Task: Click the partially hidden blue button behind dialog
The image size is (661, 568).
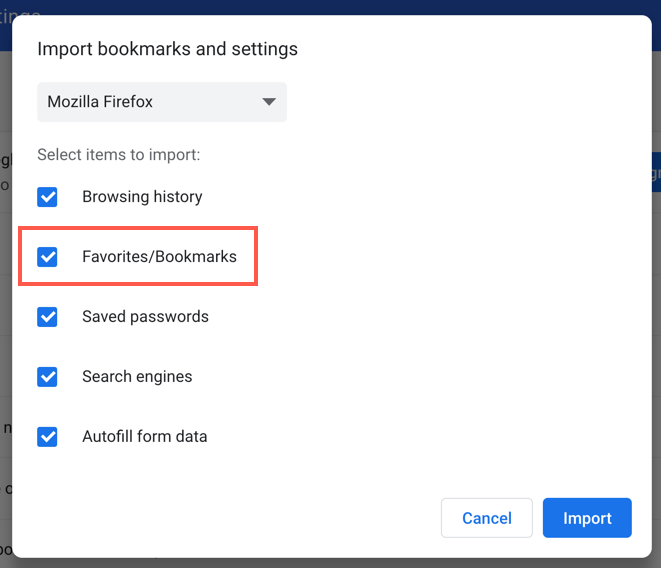Action: [x=656, y=172]
